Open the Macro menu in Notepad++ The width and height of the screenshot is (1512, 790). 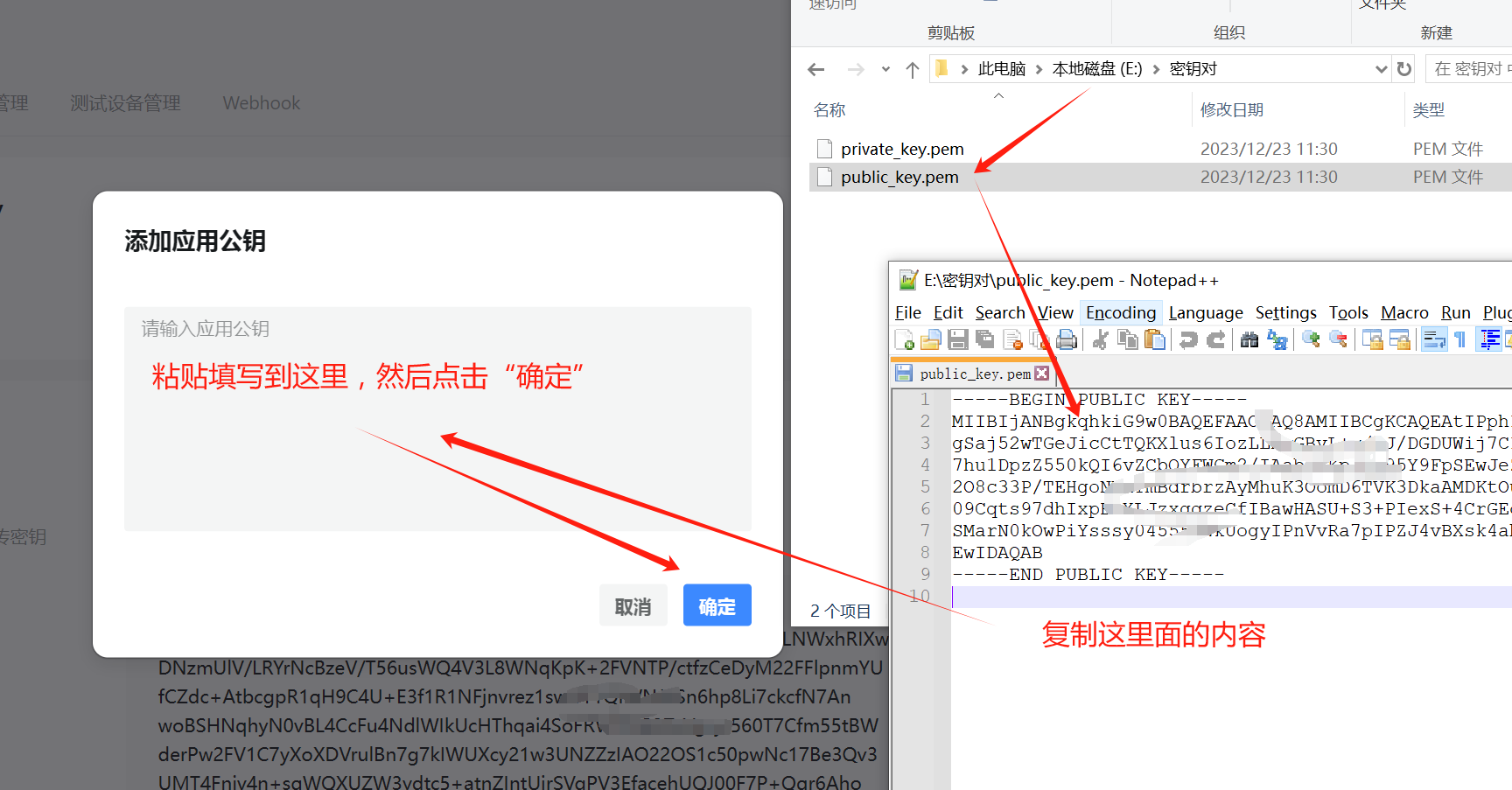point(1404,313)
